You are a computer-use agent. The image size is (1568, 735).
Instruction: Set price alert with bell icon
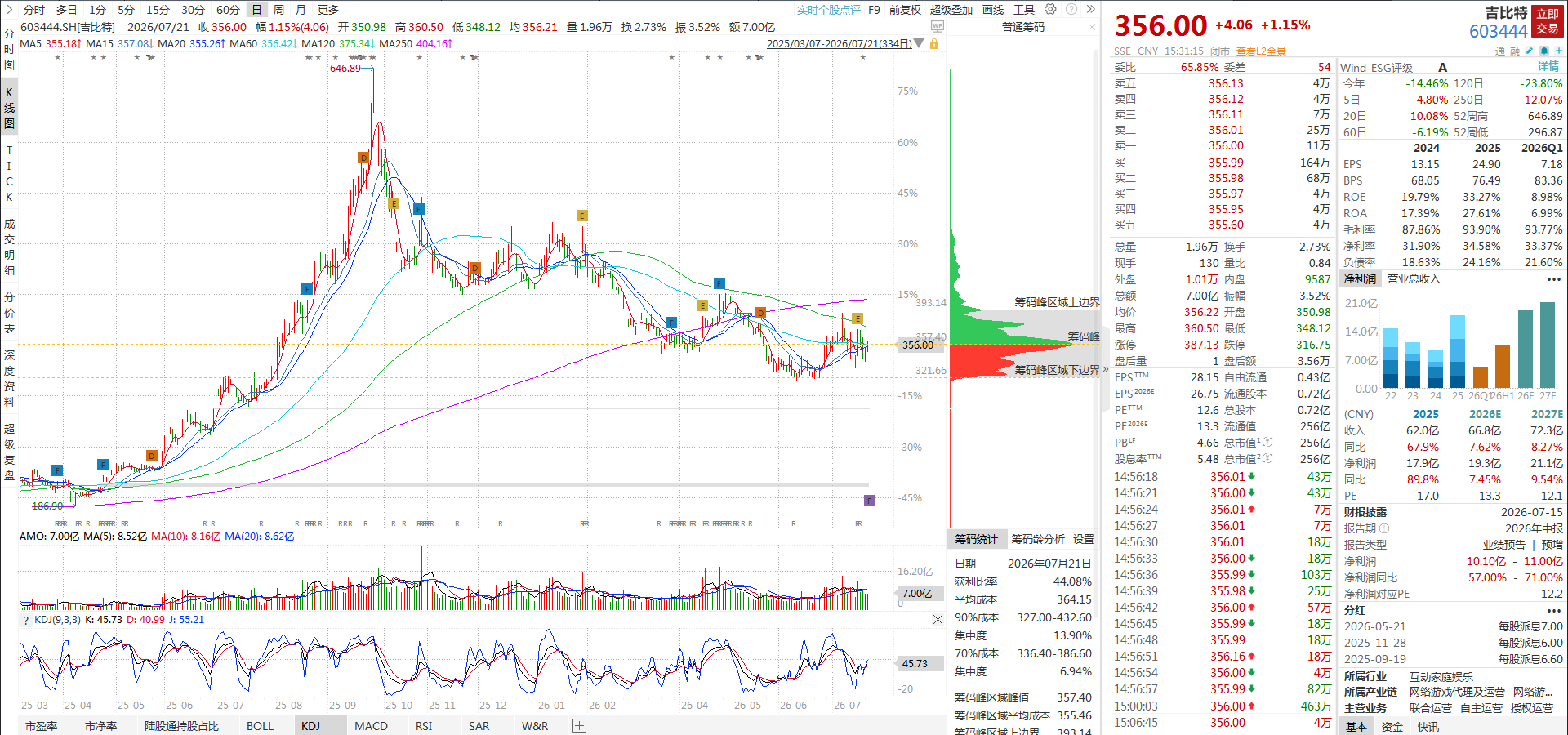click(1544, 51)
